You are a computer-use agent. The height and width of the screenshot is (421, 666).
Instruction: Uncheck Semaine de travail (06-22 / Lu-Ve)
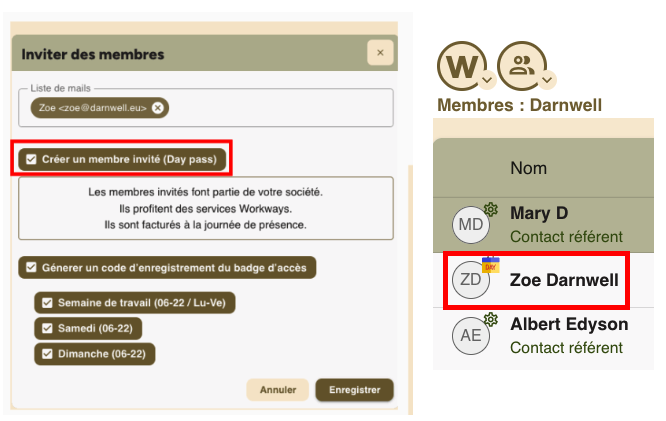coord(46,302)
